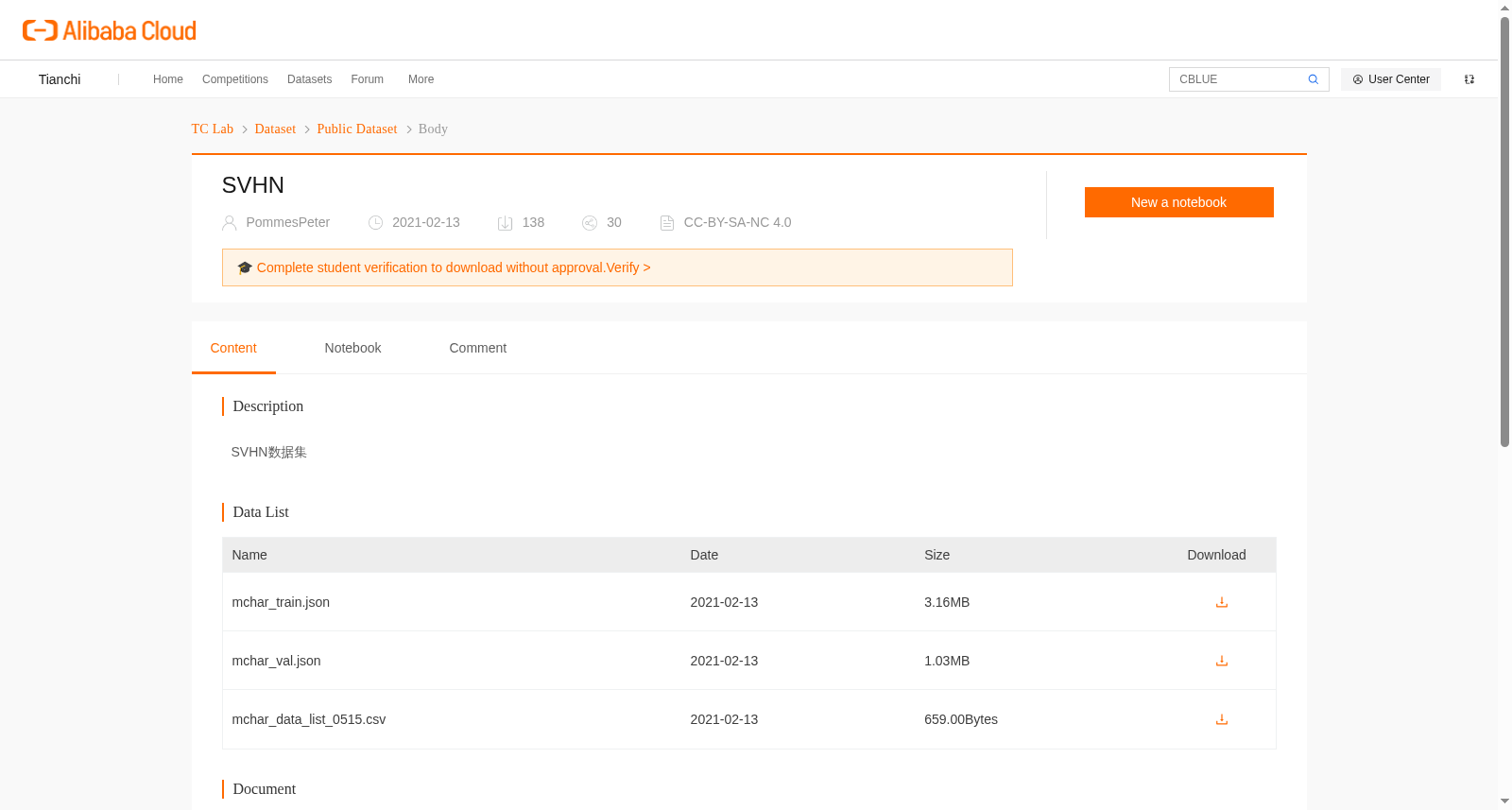The image size is (1512, 810).
Task: Click the Description section heading
Action: point(268,406)
